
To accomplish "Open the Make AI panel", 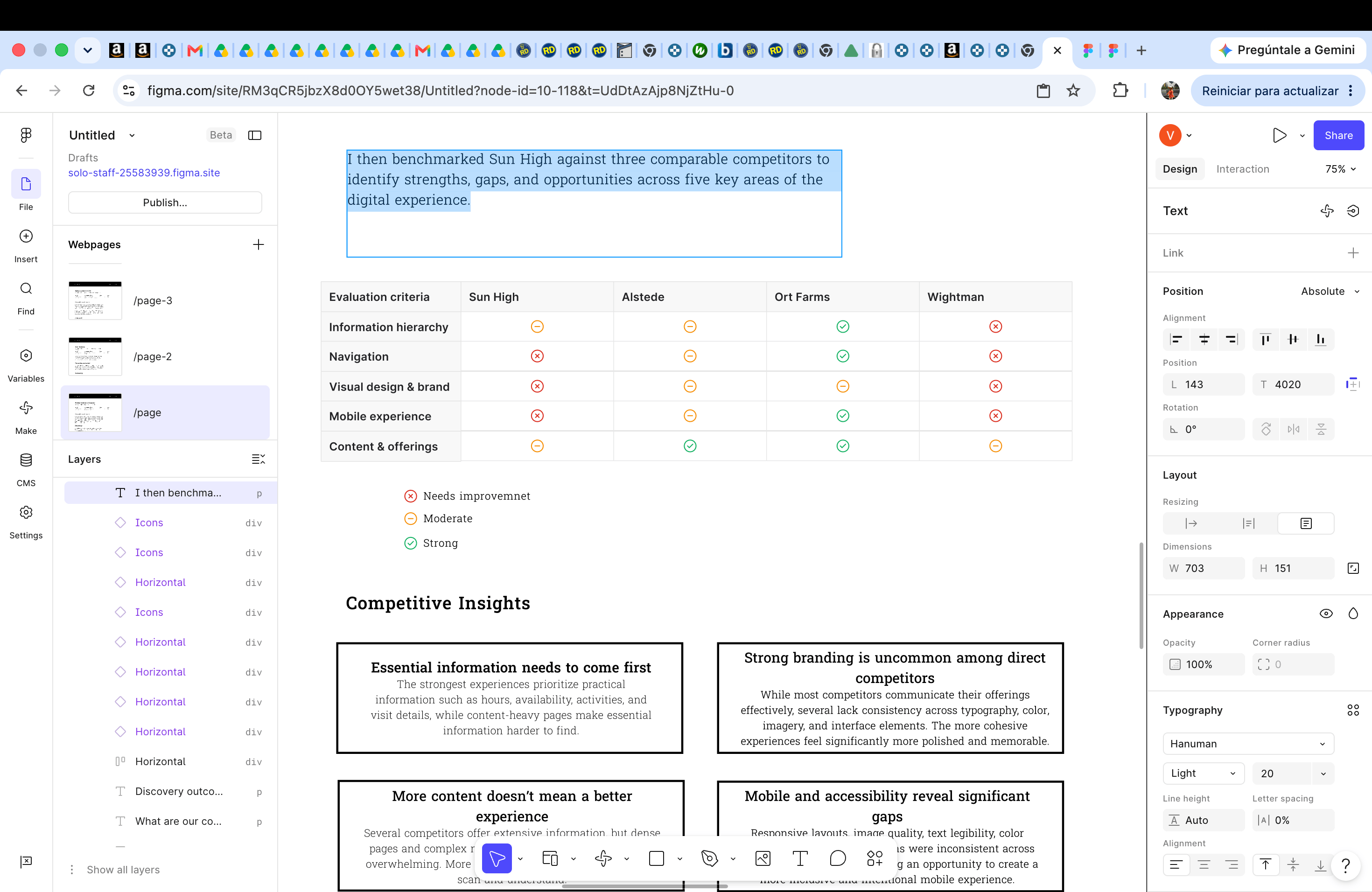I will [x=26, y=418].
